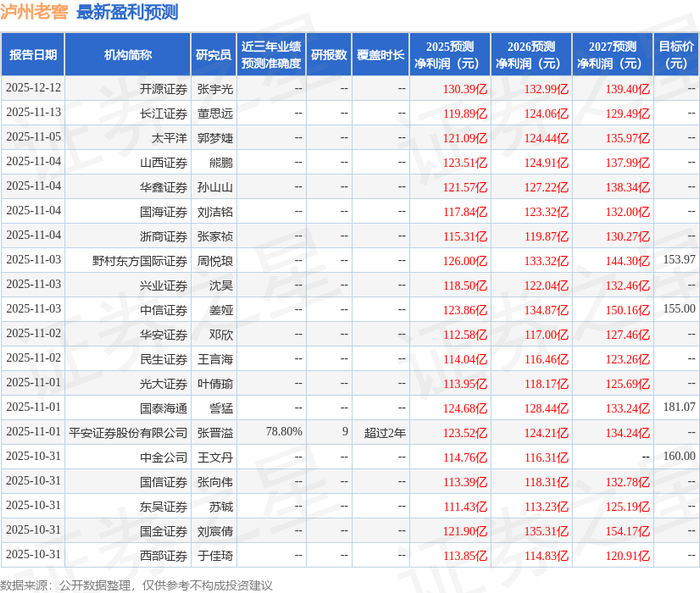This screenshot has height=593, width=700.
Task: Click analyst name 沈昊
Action: pyautogui.click(x=221, y=286)
